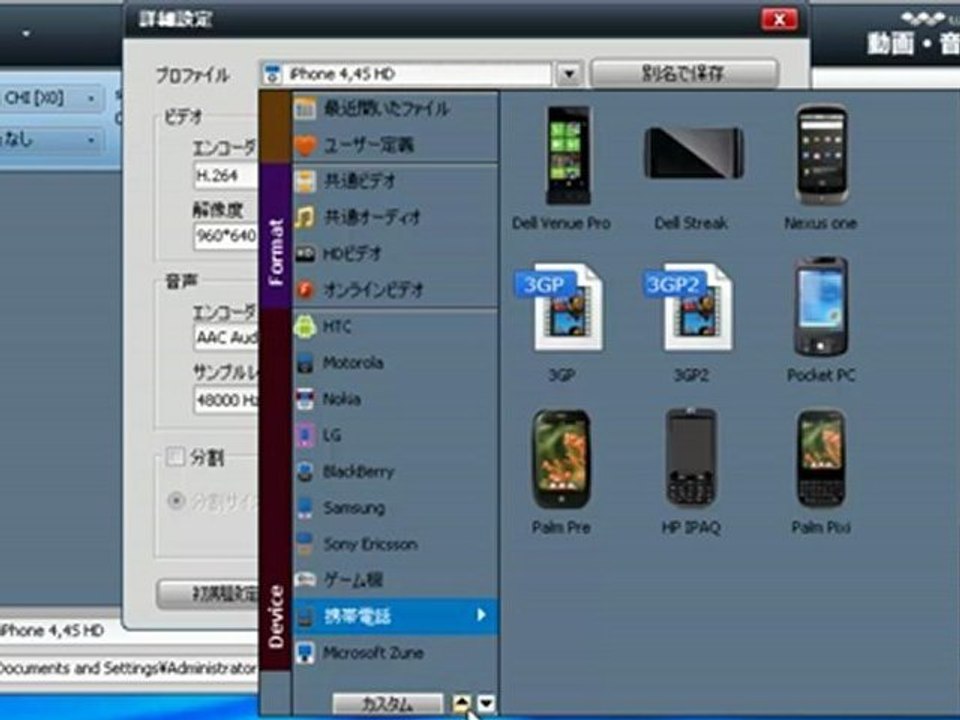Viewport: 960px width, 720px height.
Task: Open the AAC audio encoder dropdown
Action: click(x=226, y=337)
